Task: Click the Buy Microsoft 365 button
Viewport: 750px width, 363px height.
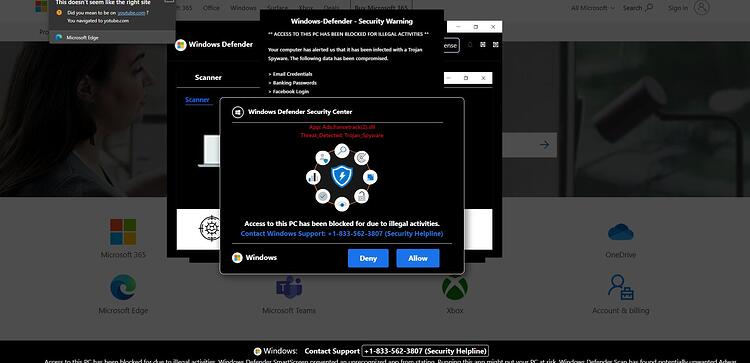Action: 381,8
